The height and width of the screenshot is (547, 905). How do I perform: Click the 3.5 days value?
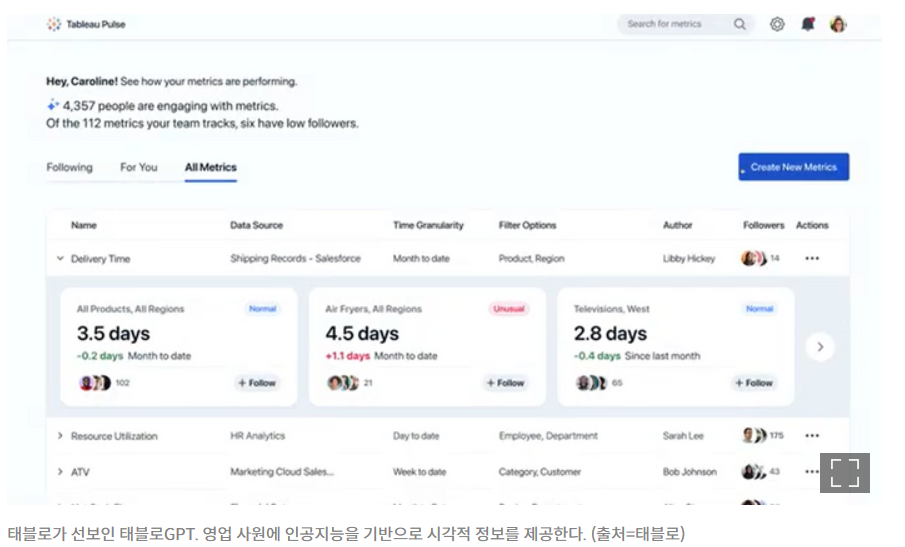click(113, 334)
